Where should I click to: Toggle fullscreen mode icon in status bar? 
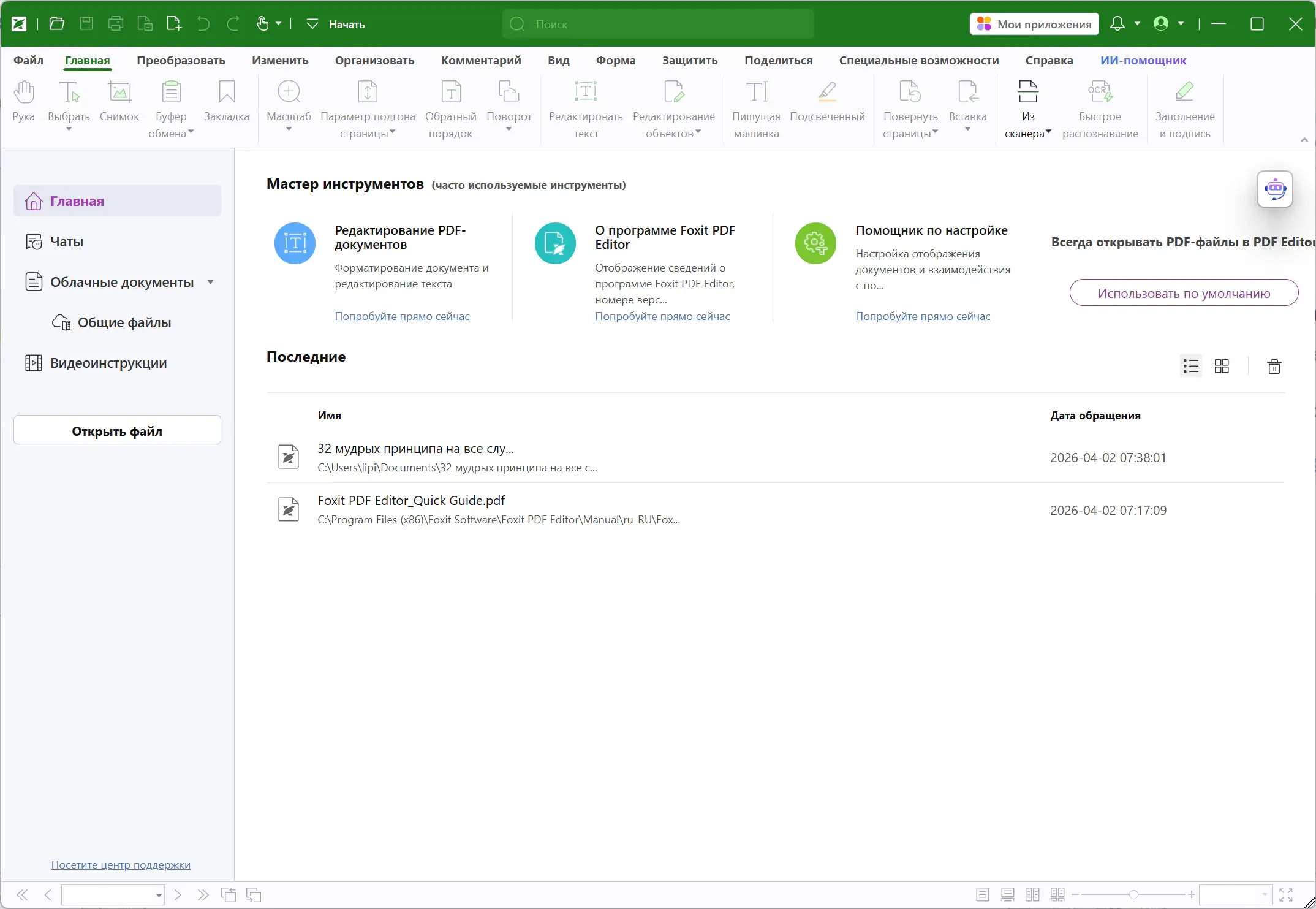tap(1286, 895)
